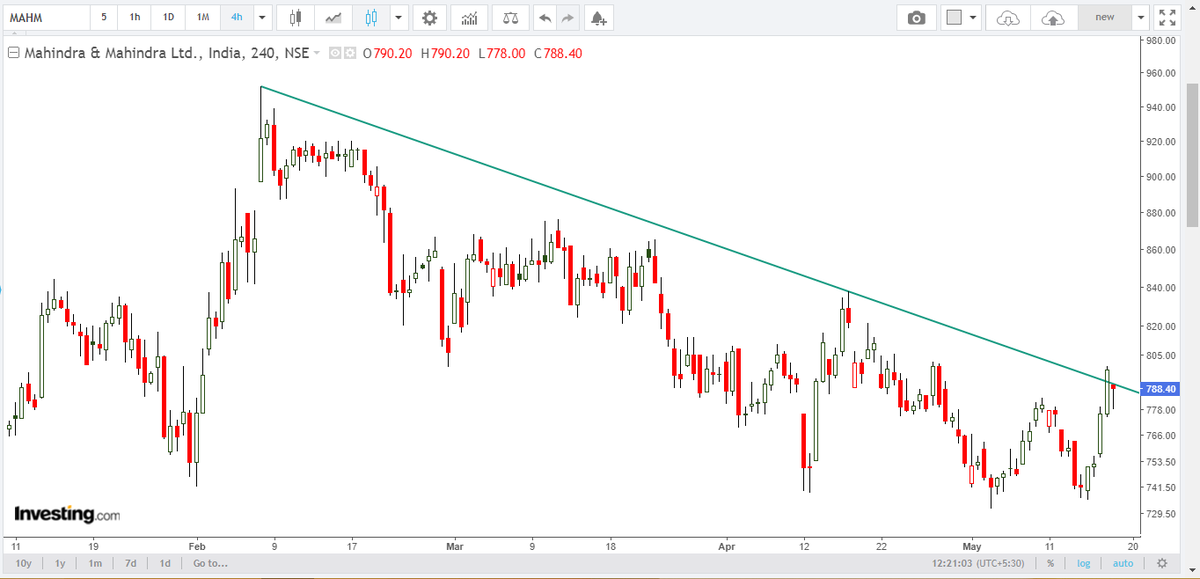Redo the last chart action
The height and width of the screenshot is (579, 1200).
568,18
